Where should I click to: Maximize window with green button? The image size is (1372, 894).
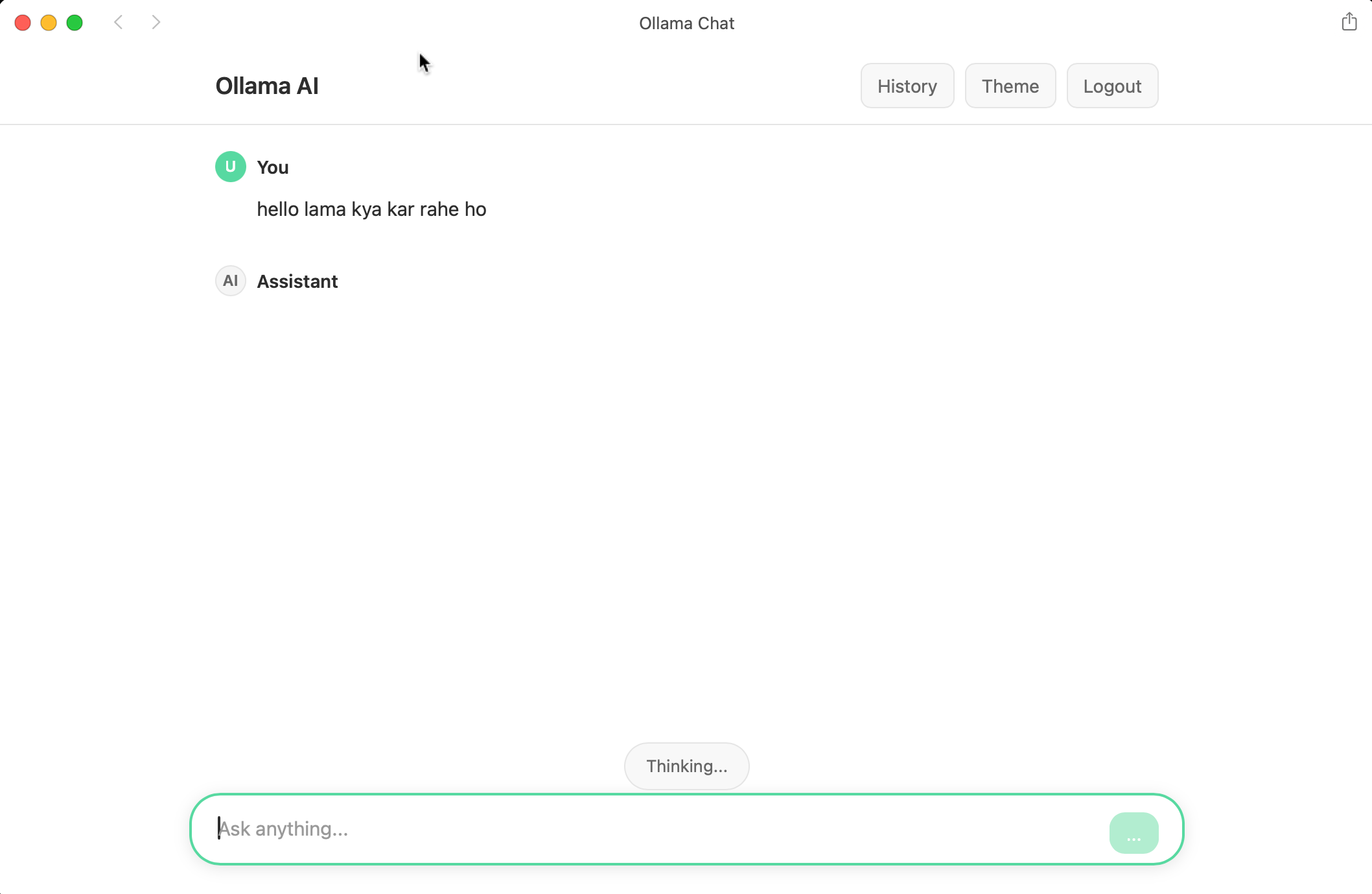coord(75,23)
